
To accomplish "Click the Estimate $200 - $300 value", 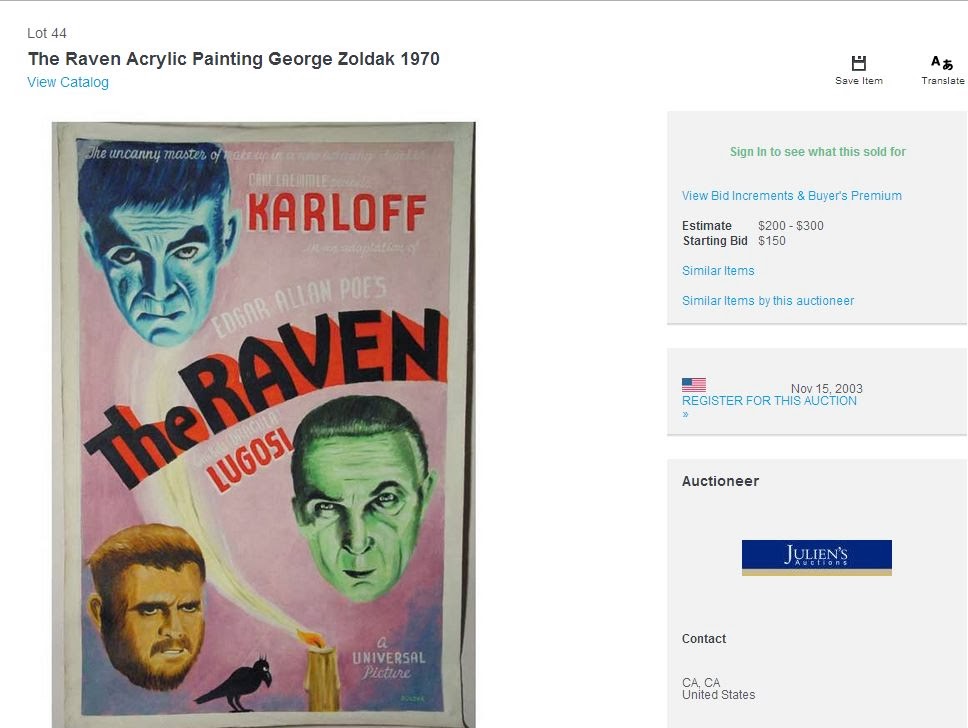I will pos(791,226).
